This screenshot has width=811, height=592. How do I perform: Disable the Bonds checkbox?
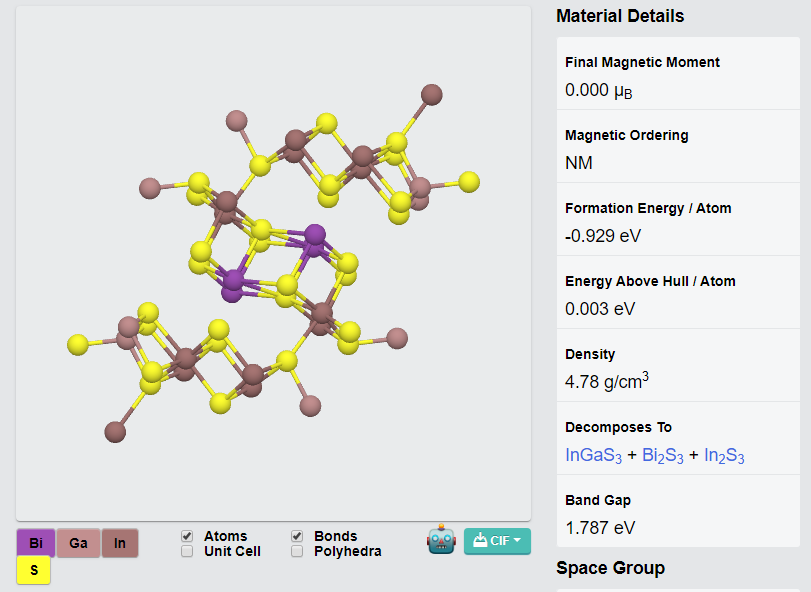[297, 536]
